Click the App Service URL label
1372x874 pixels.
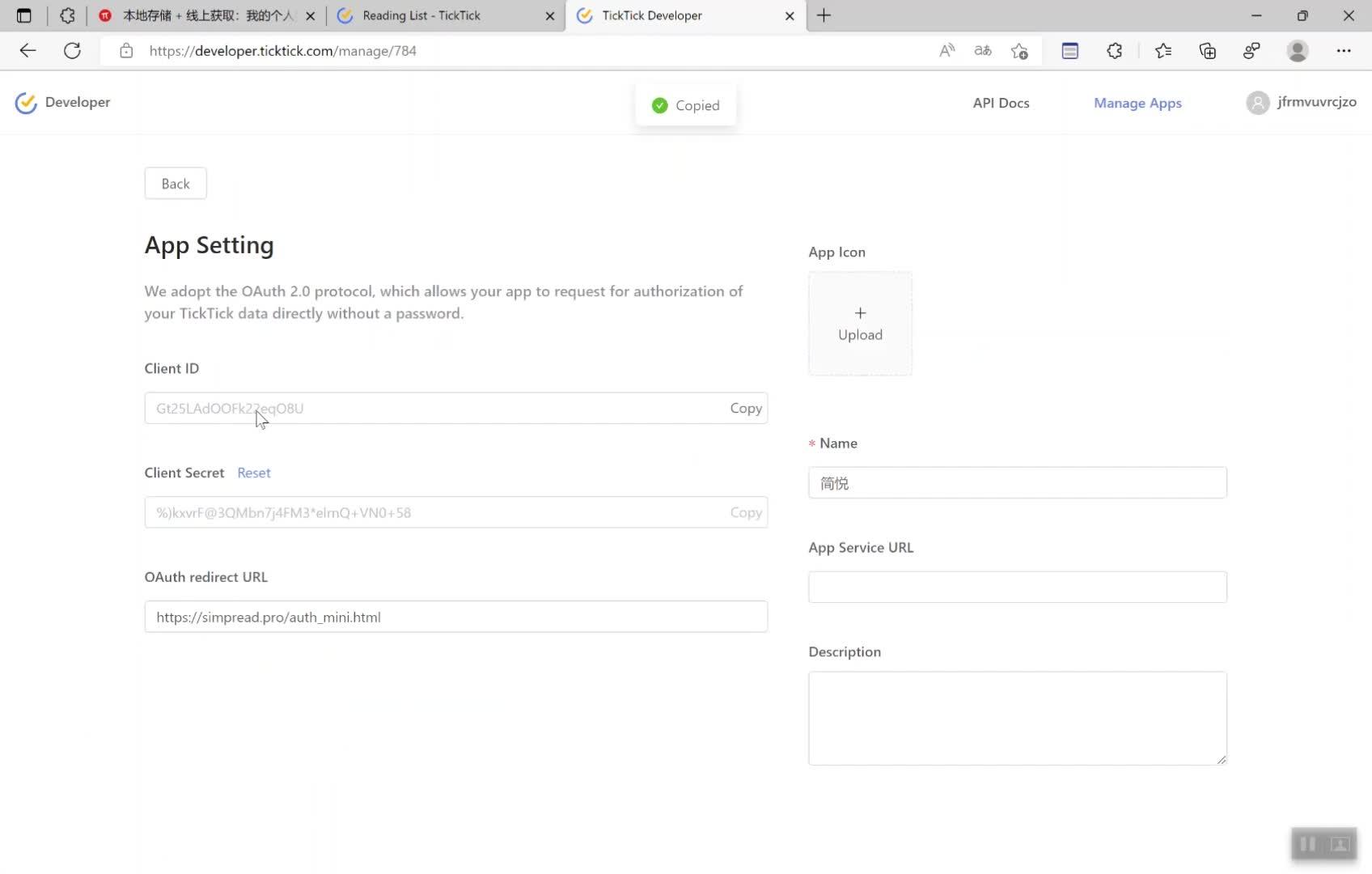[861, 548]
